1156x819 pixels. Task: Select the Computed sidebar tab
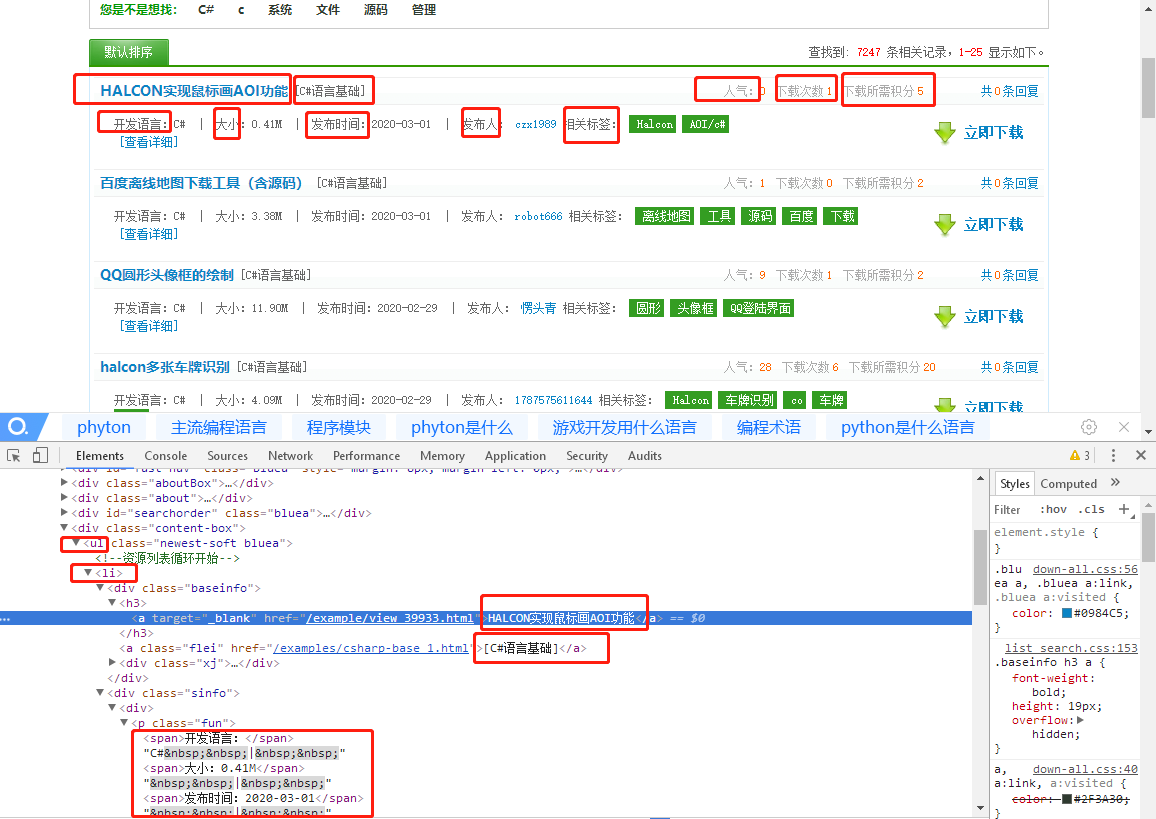point(1068,484)
